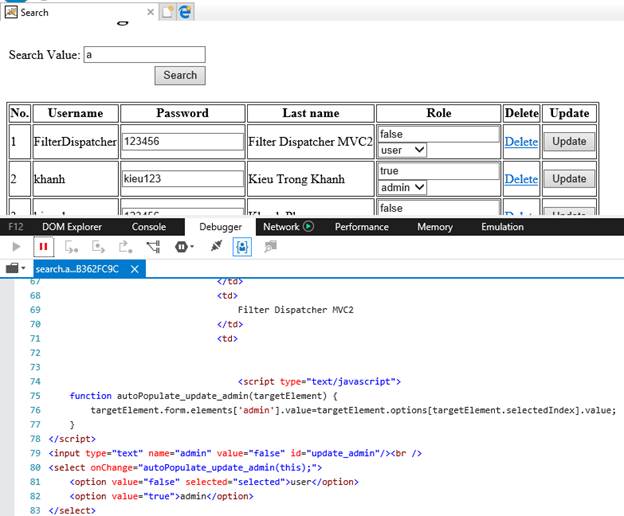Click the option value="true" admin code line

[161, 496]
